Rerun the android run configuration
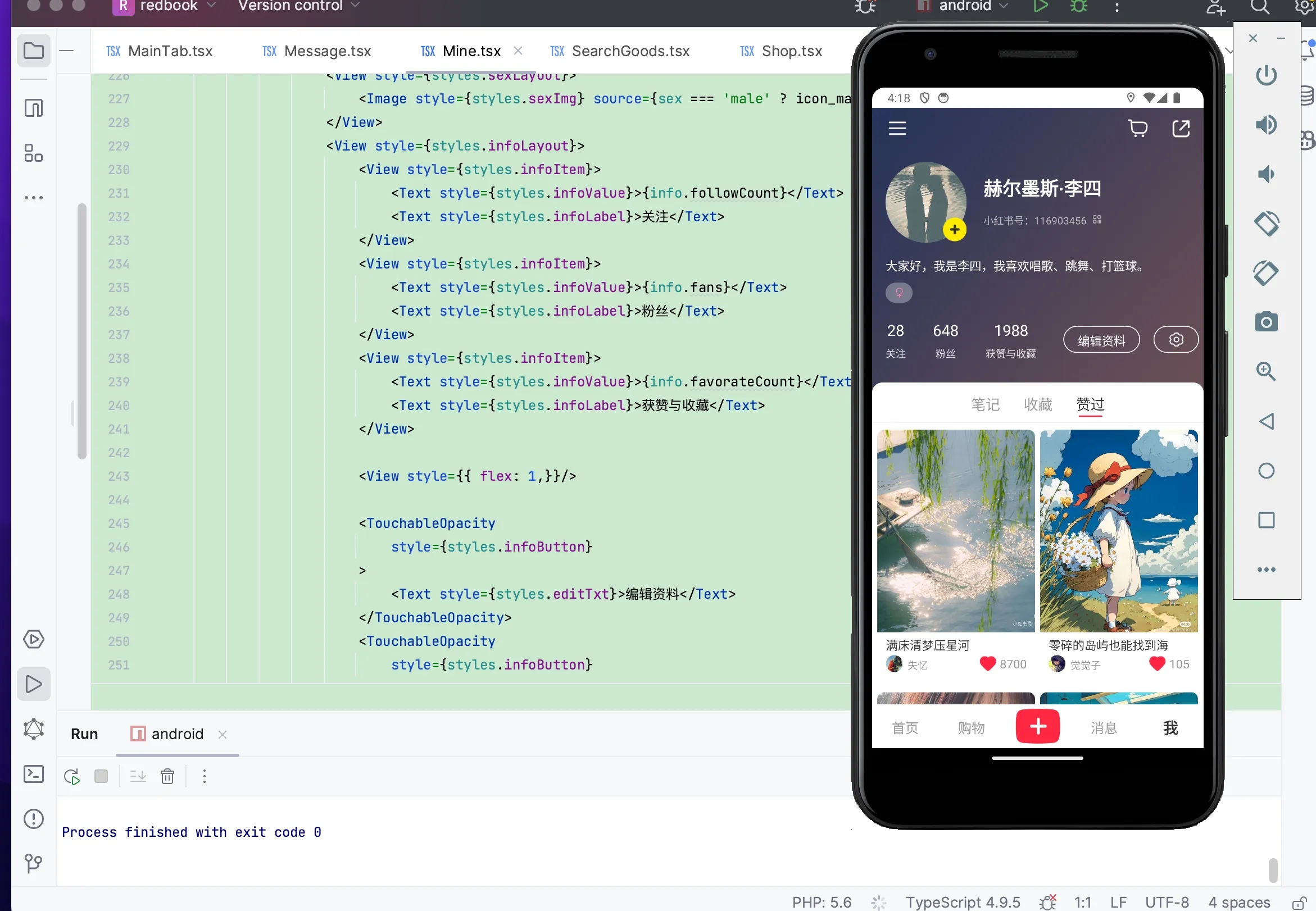1316x911 pixels. coord(72,776)
